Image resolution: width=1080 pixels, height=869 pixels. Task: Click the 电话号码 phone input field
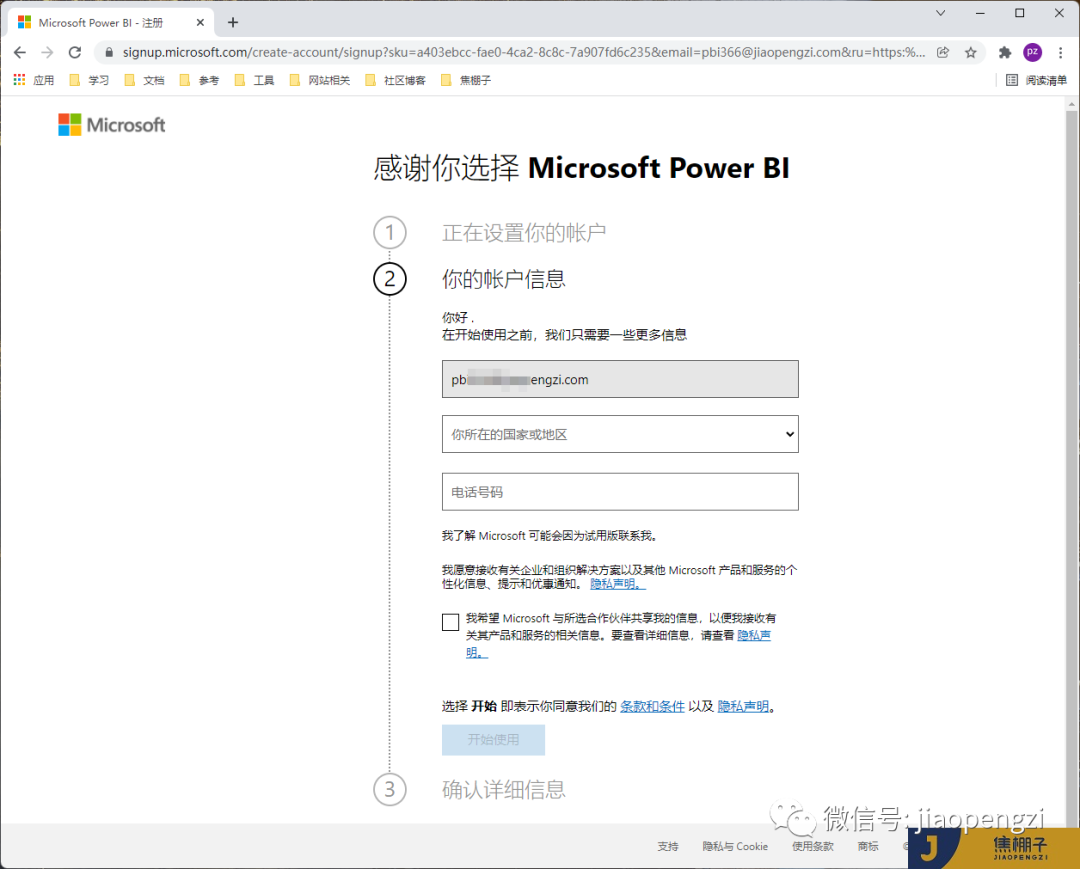620,492
